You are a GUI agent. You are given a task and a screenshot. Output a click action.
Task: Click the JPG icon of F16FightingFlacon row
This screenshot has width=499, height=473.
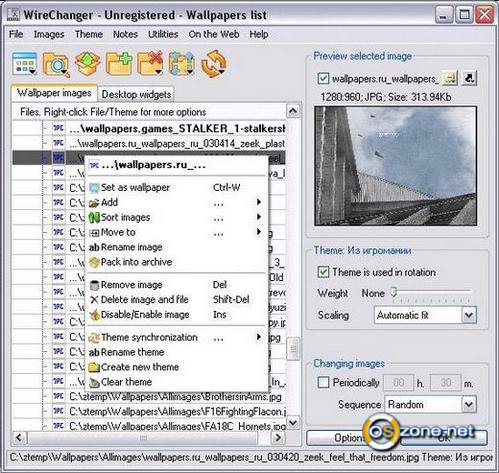pyautogui.click(x=59, y=411)
